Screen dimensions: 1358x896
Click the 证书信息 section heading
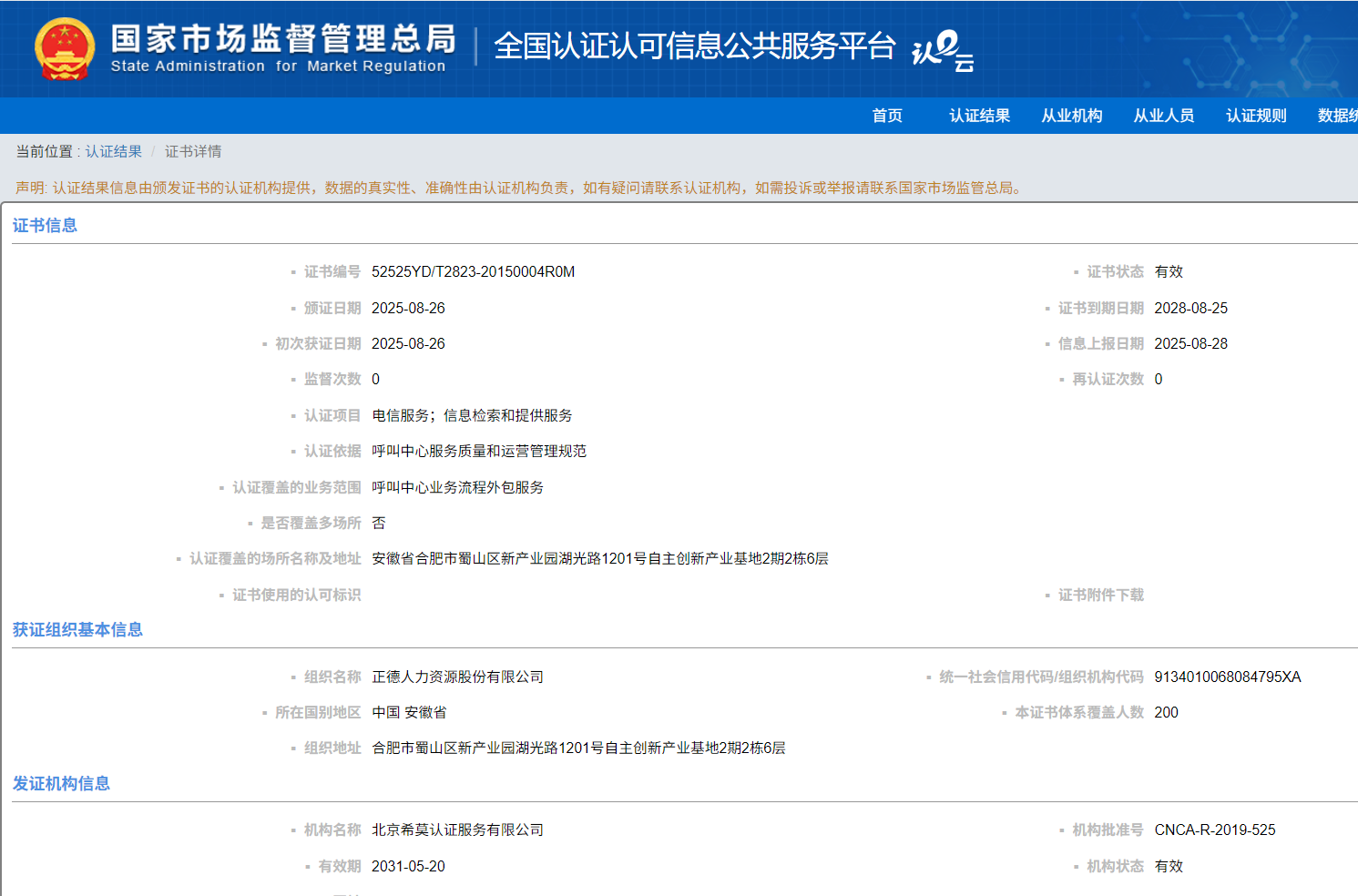pos(45,225)
